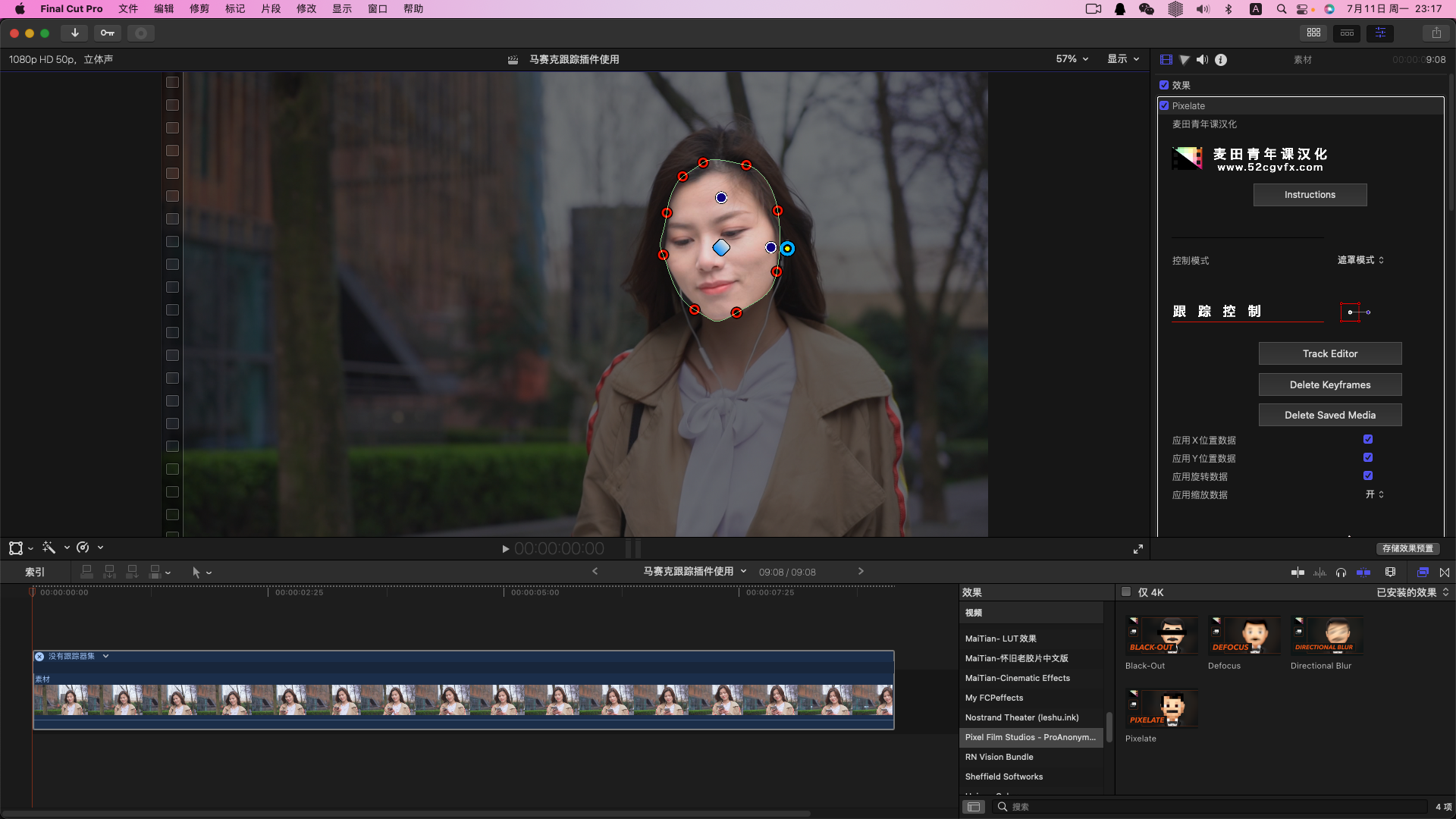Click the insert clip icon
The image size is (1456, 819).
[x=109, y=572]
